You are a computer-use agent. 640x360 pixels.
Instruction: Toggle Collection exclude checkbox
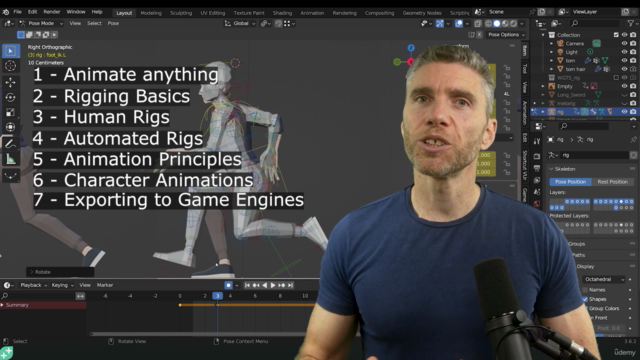(x=616, y=35)
